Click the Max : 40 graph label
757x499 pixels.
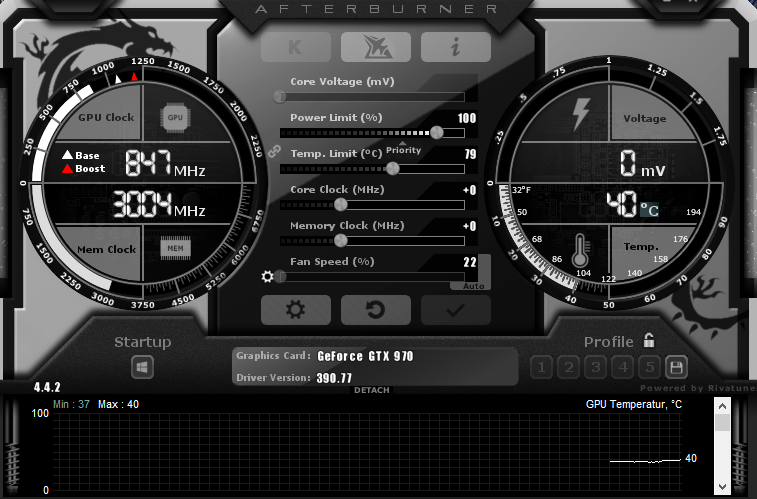[118, 404]
